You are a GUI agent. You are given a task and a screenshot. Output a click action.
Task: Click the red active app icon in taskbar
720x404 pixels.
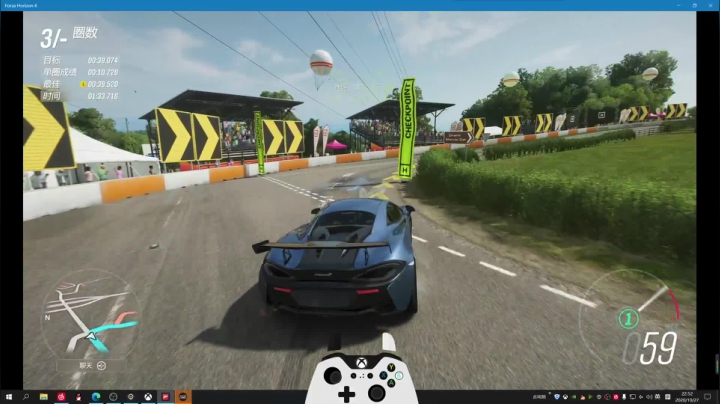click(166, 397)
